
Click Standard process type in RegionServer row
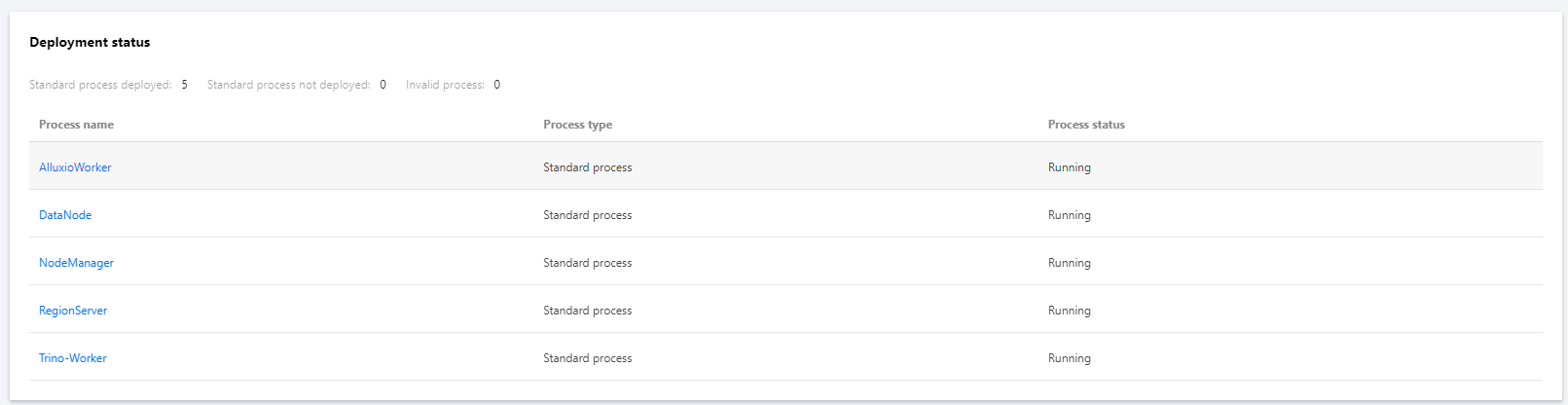click(x=587, y=311)
